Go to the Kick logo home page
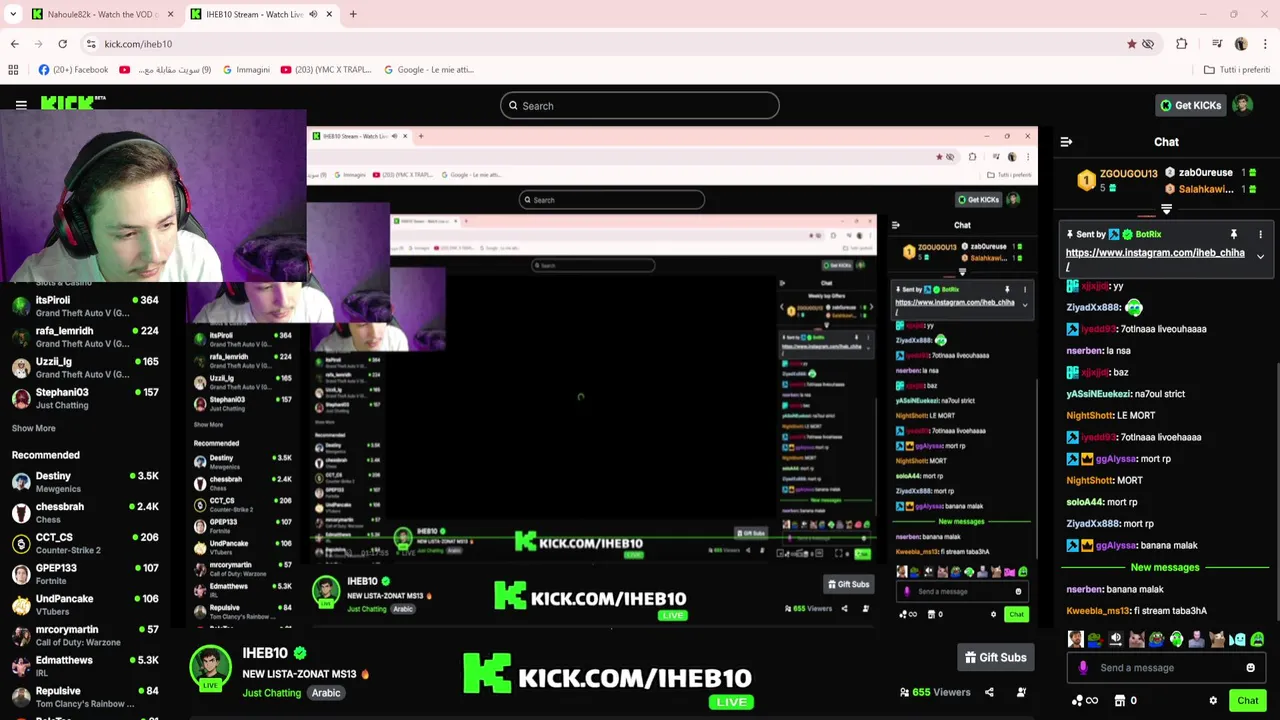The image size is (1280, 720). tap(73, 103)
